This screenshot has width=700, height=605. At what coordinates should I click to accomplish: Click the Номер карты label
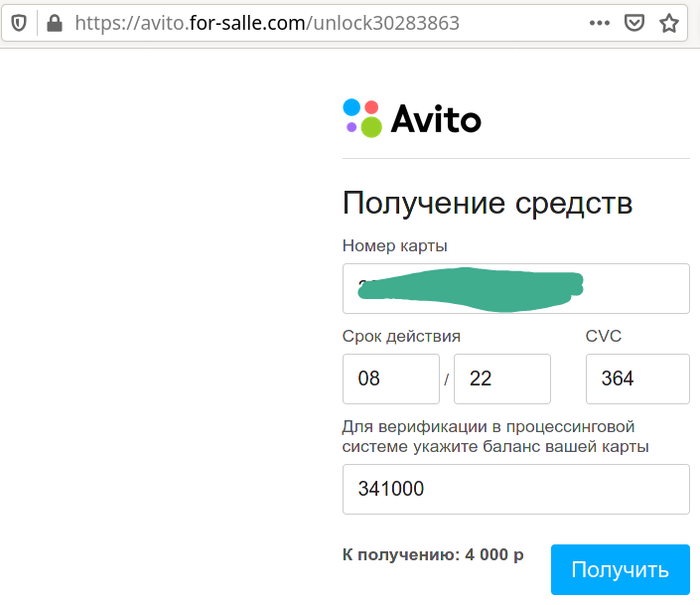click(x=394, y=246)
